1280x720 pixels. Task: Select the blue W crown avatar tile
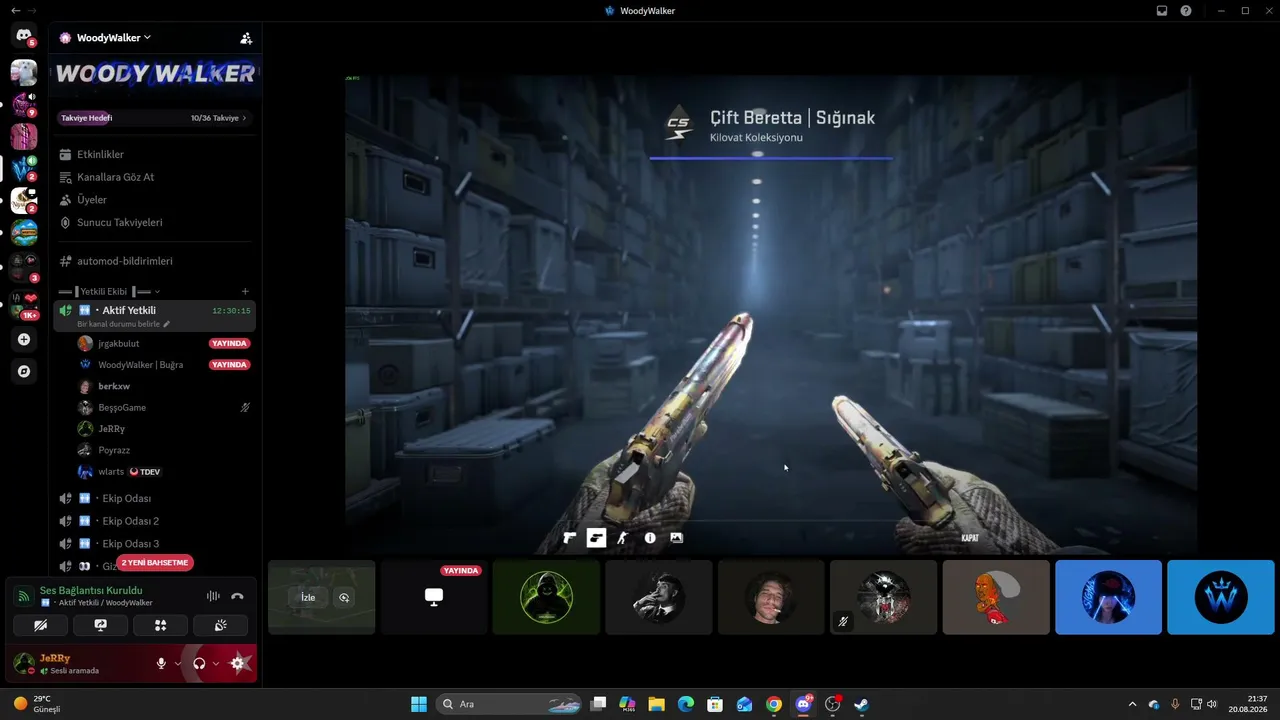(1221, 597)
